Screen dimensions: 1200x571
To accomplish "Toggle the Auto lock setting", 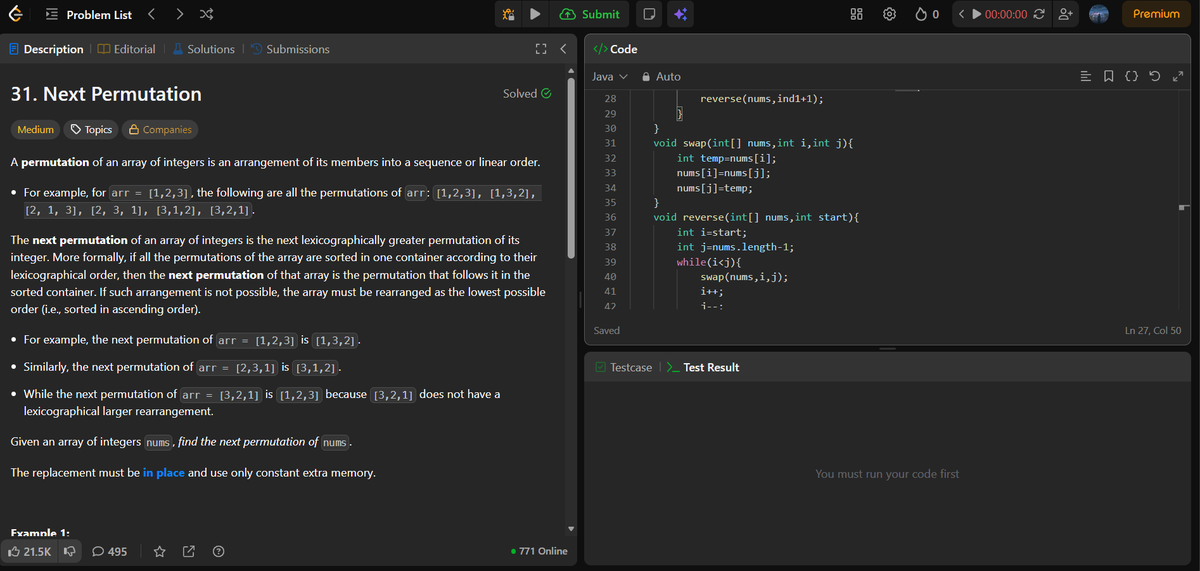I will click(x=660, y=77).
